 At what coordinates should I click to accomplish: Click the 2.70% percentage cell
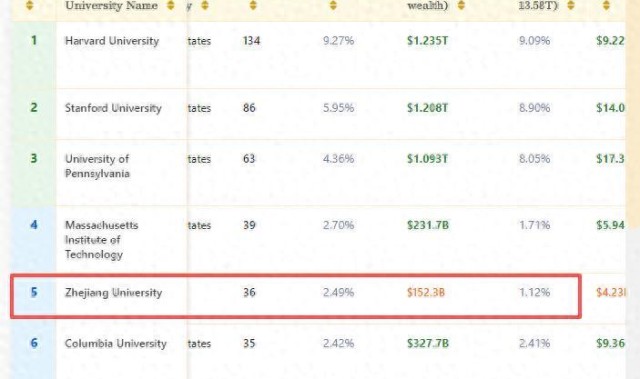coord(338,225)
